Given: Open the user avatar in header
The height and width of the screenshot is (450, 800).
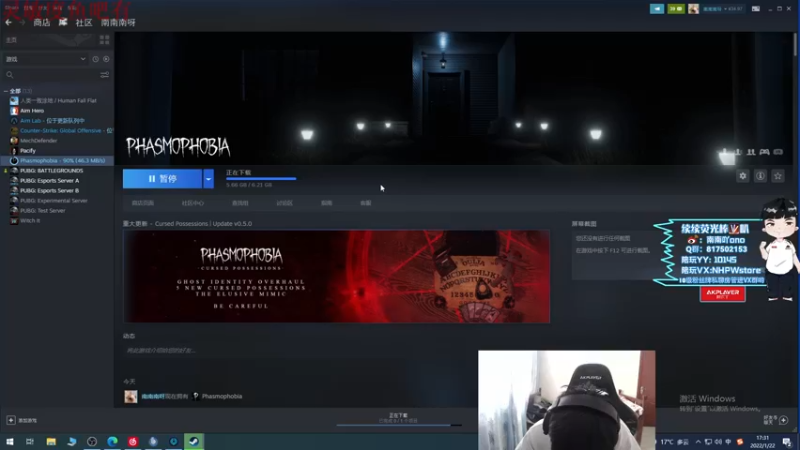Looking at the screenshot, I should tap(693, 9).
